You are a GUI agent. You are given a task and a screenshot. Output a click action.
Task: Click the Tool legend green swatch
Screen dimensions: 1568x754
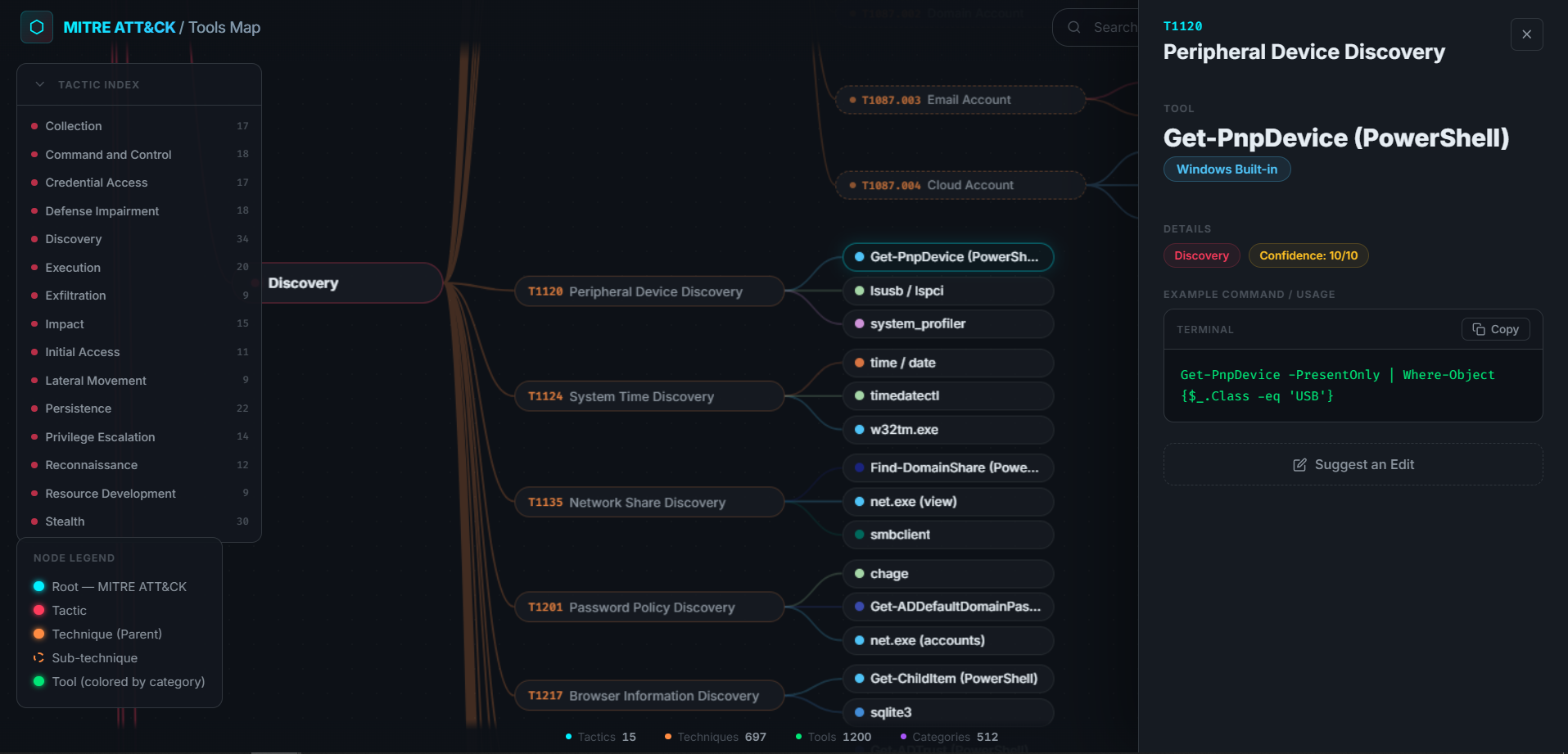click(38, 681)
